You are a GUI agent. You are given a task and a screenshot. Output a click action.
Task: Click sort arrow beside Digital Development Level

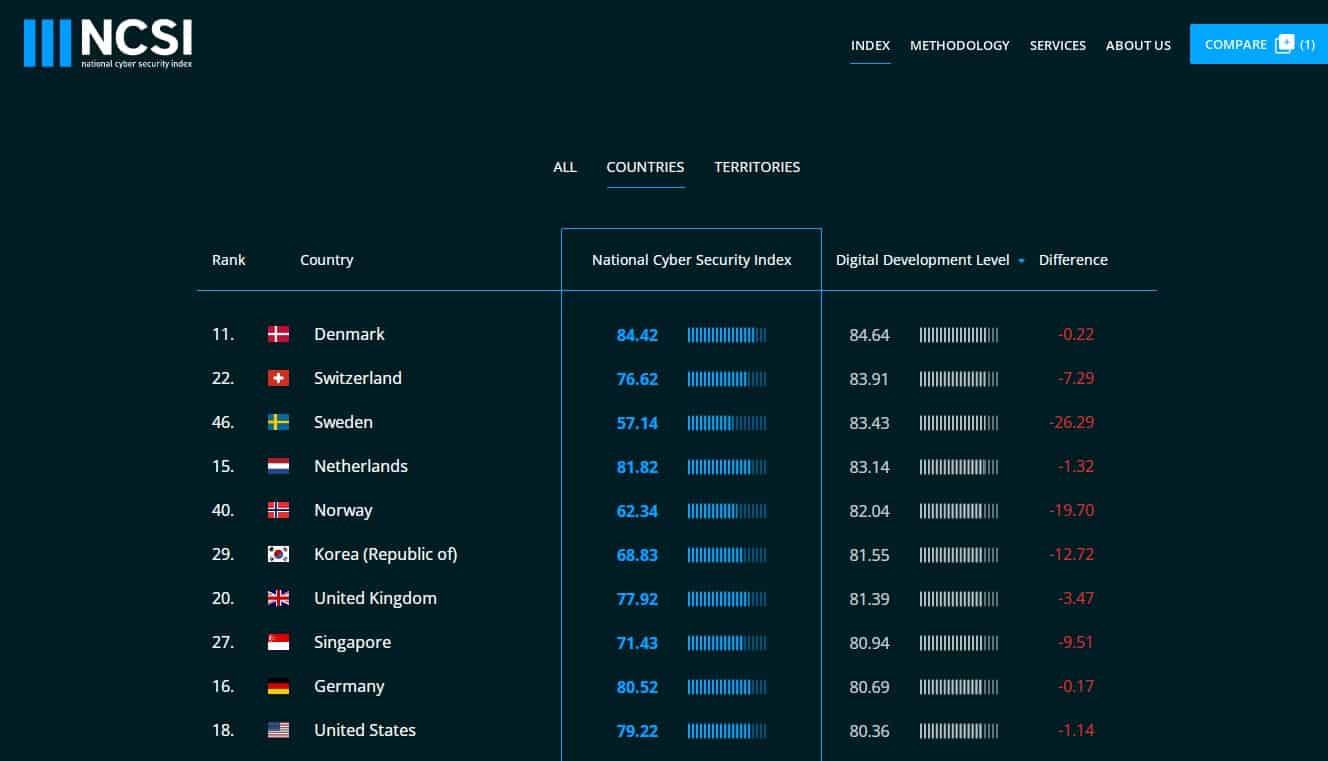1021,261
